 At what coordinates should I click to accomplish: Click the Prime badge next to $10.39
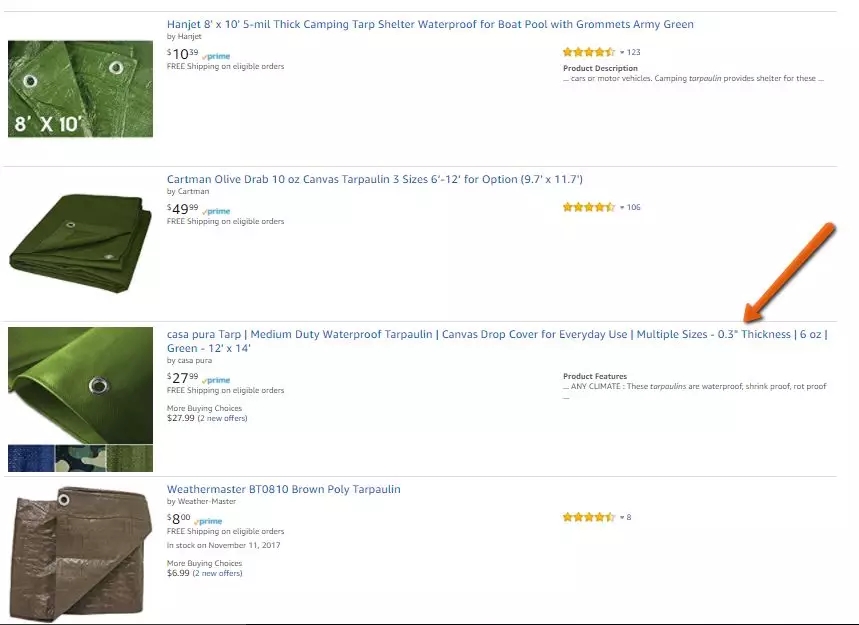(x=216, y=56)
